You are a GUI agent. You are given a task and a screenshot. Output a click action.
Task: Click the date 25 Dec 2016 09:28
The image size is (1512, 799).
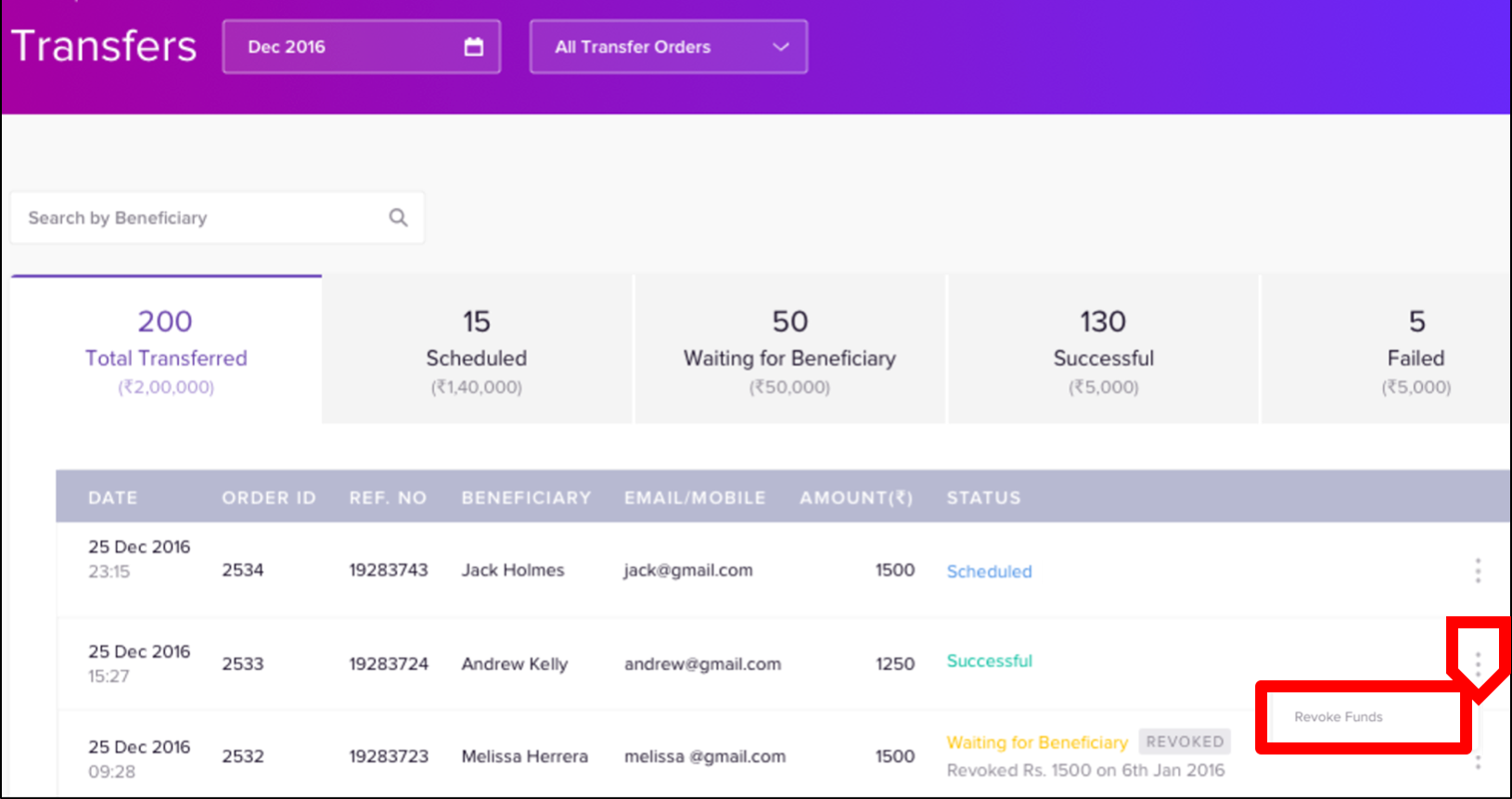139,759
